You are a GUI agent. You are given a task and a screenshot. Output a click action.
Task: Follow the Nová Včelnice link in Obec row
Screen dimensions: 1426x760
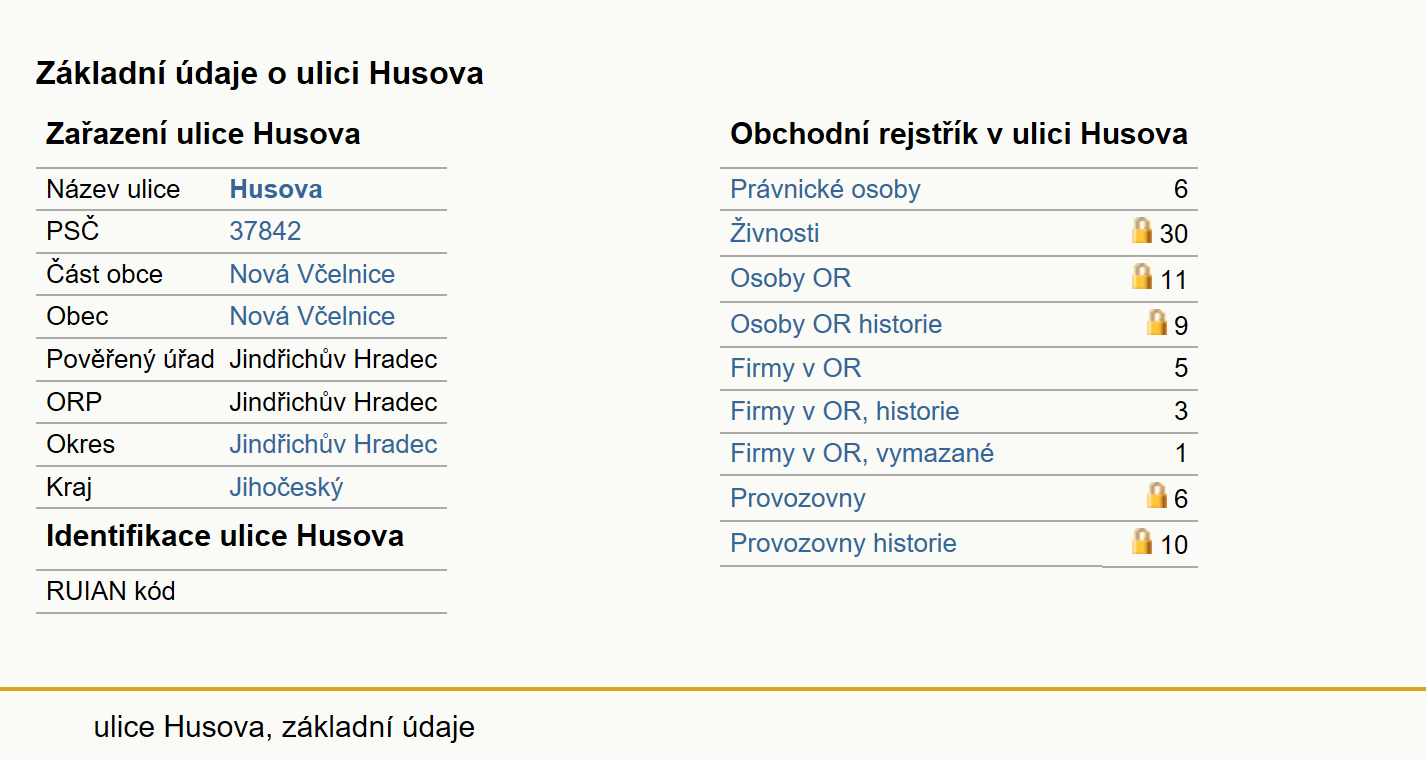tap(312, 316)
